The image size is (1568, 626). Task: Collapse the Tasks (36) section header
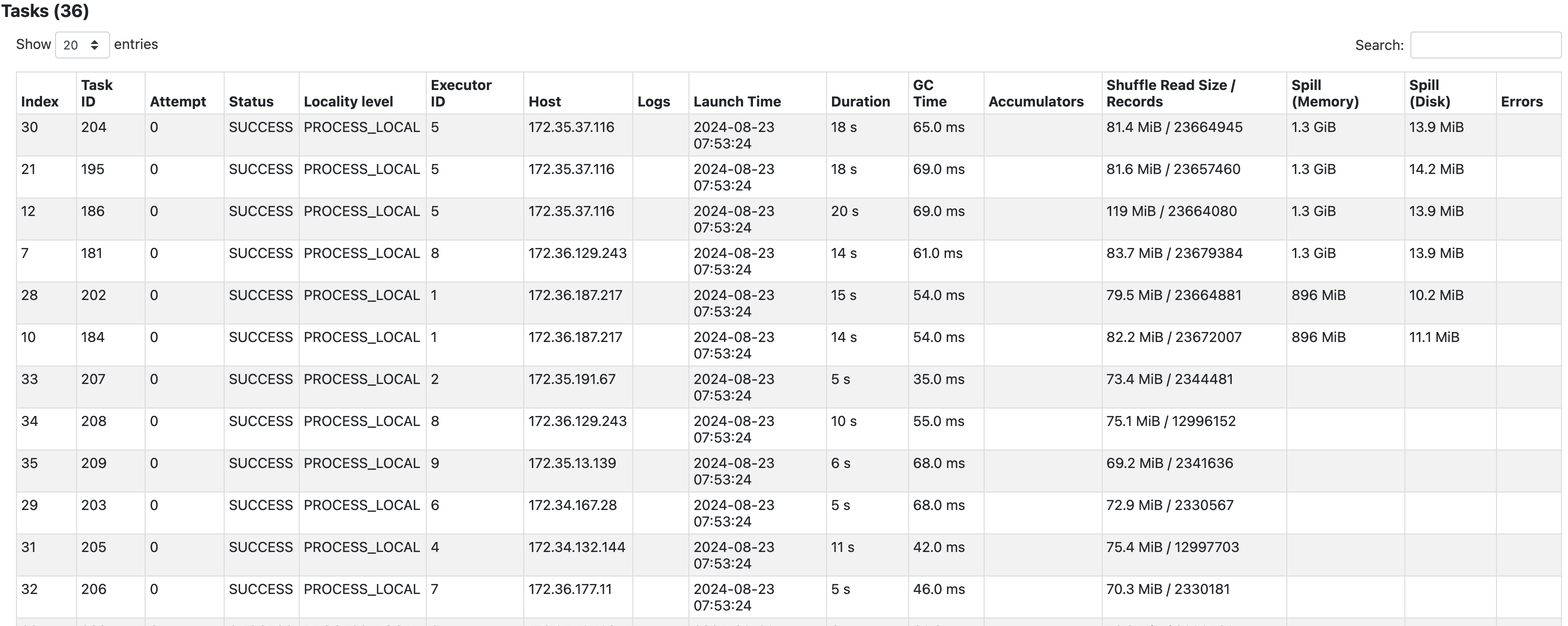click(45, 11)
